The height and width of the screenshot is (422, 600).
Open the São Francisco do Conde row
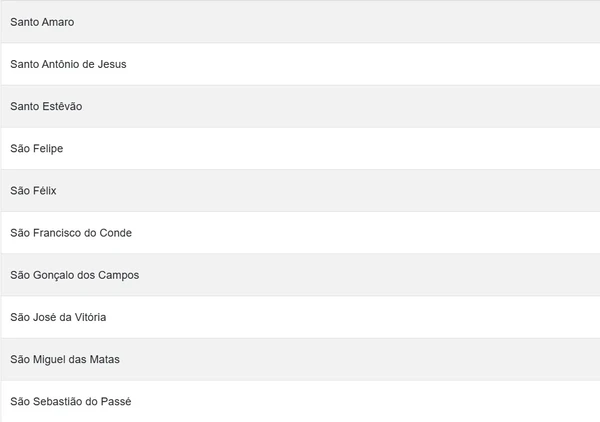[x=300, y=232]
